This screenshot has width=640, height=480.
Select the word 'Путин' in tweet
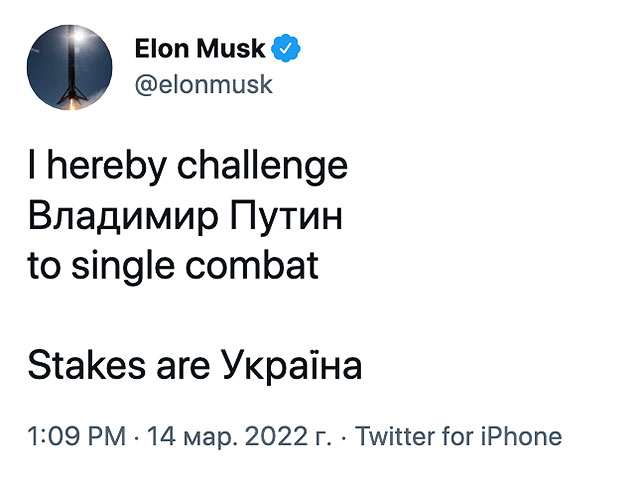click(286, 216)
